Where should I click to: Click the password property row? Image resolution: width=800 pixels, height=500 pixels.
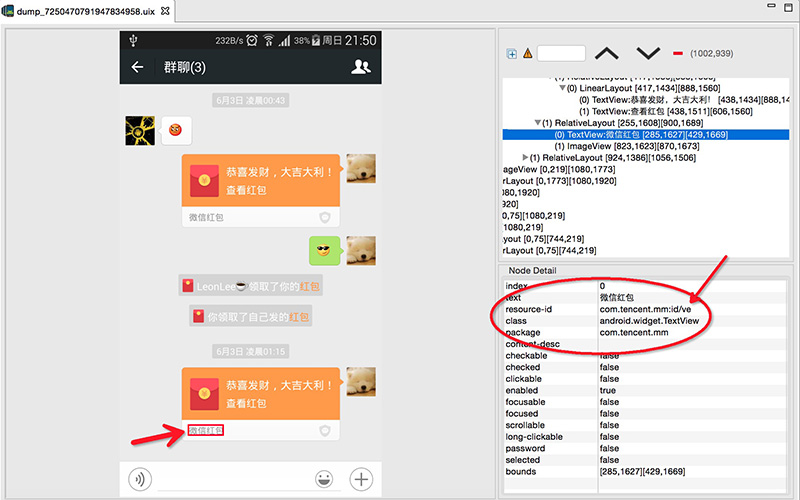click(x=645, y=448)
